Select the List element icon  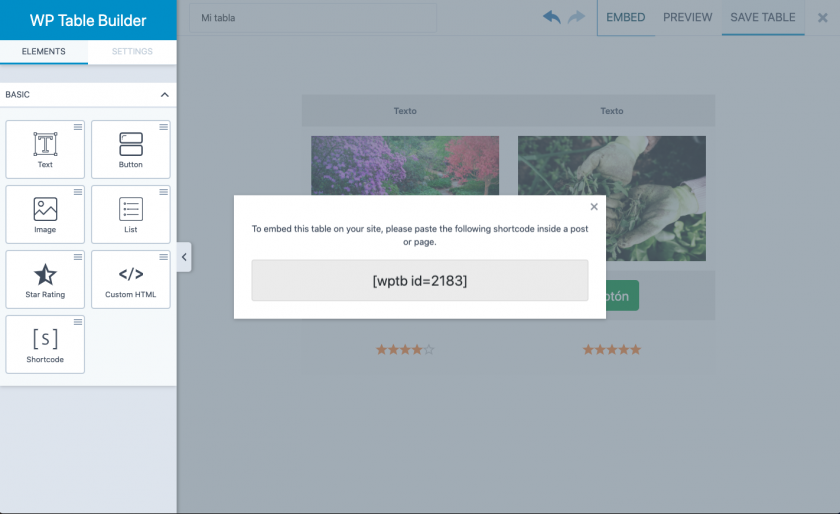pos(131,209)
